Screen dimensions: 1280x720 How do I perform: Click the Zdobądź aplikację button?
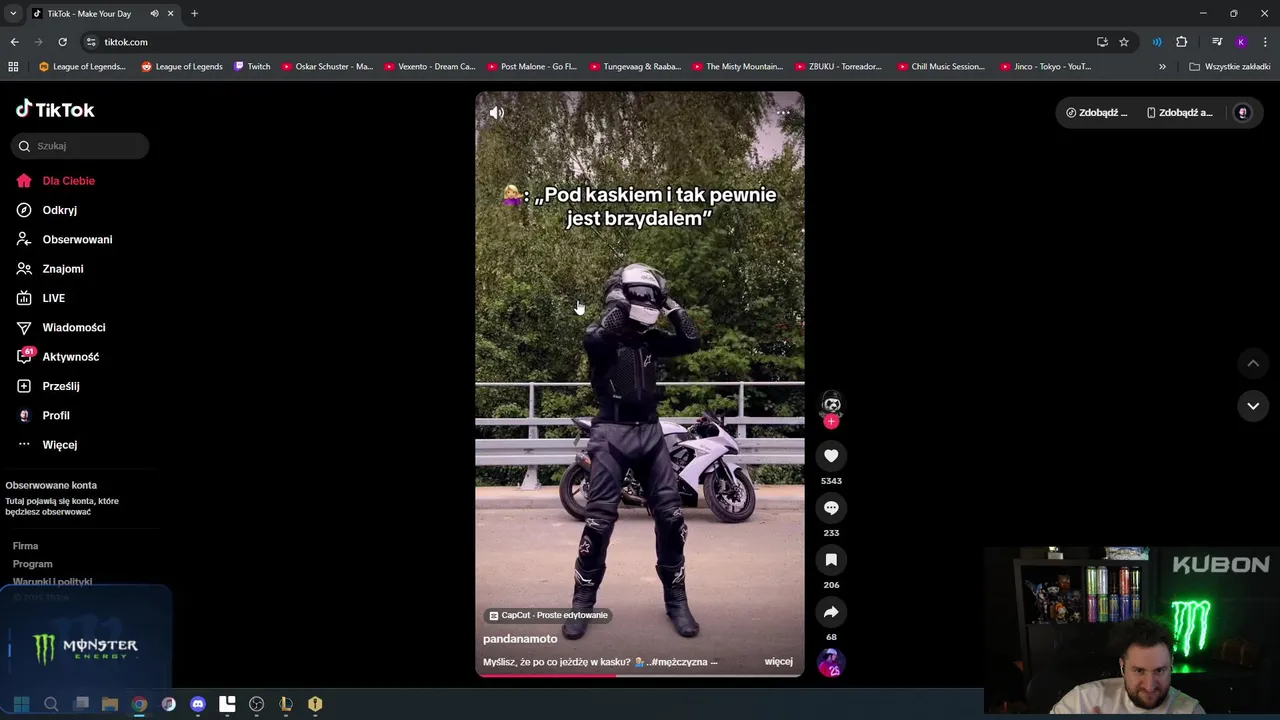(1180, 113)
